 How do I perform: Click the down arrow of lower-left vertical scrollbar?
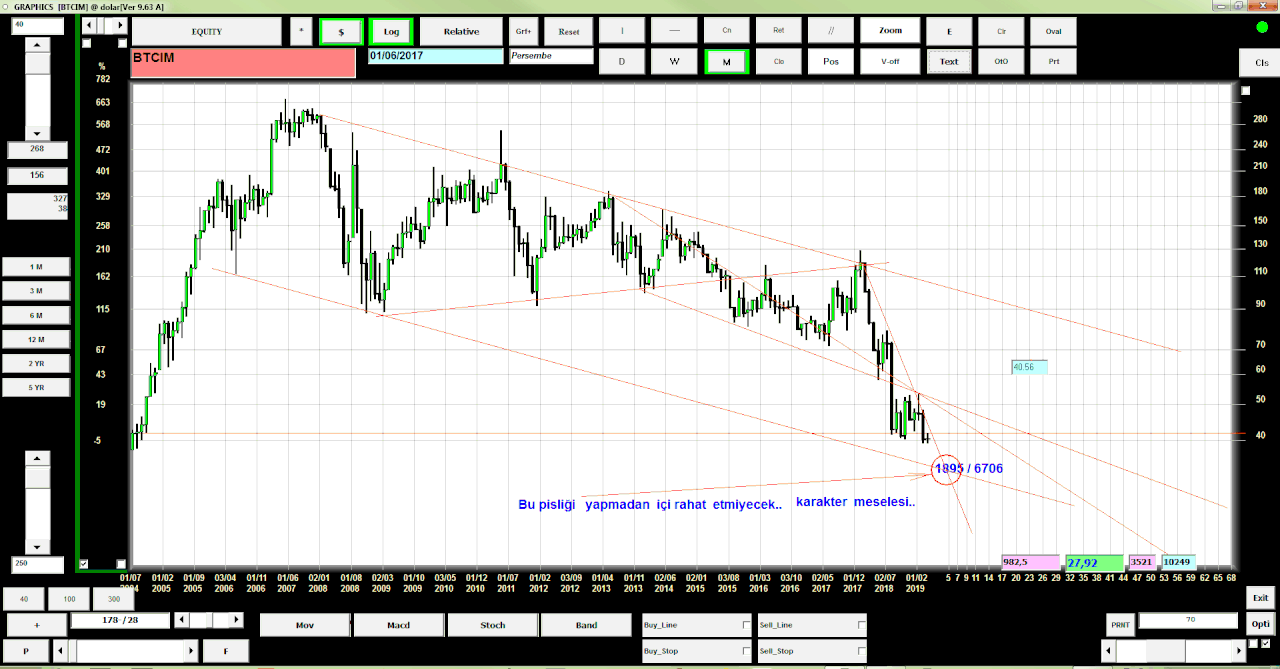[x=37, y=547]
